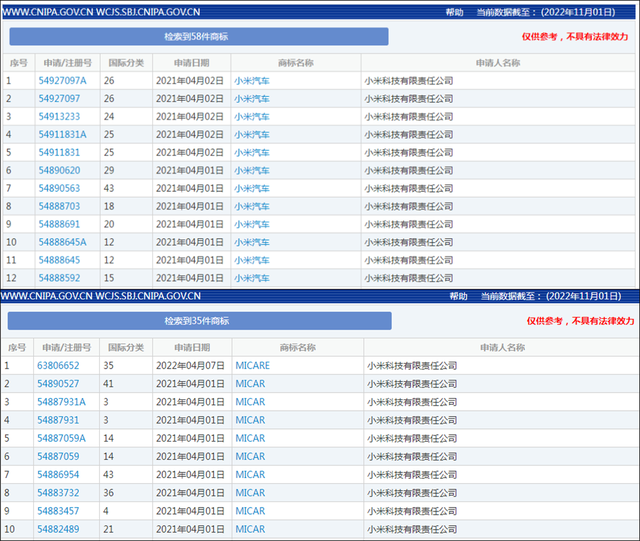
Task: Open 小米汽车 trademark in row 54927097A
Action: click(x=252, y=81)
